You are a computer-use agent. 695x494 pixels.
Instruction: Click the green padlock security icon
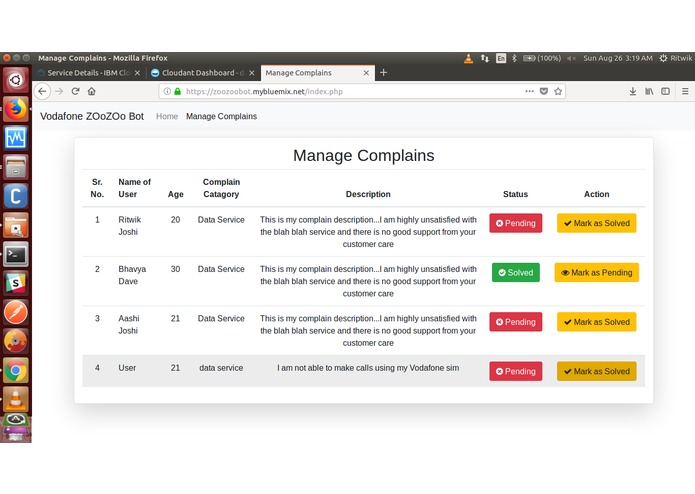pos(177,91)
